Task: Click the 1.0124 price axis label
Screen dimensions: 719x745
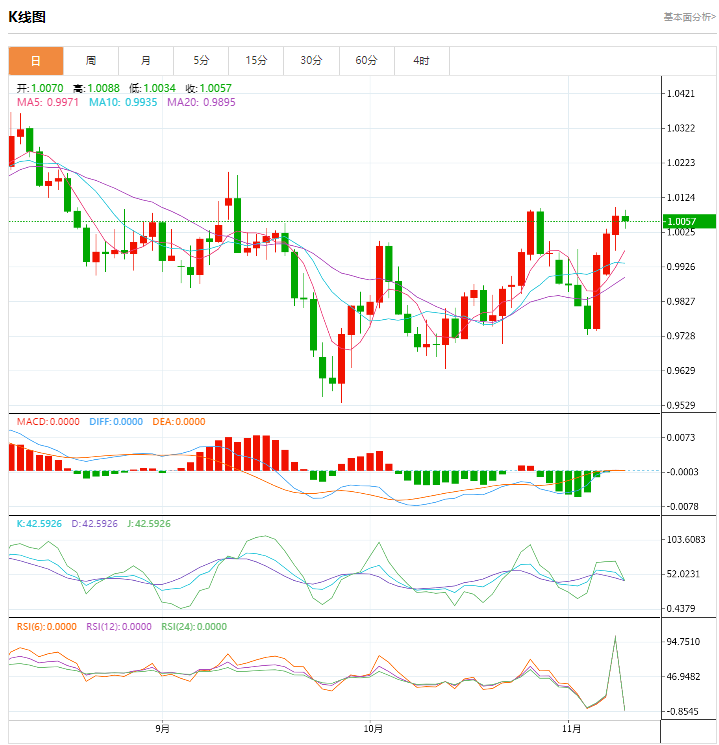Action: pos(681,198)
